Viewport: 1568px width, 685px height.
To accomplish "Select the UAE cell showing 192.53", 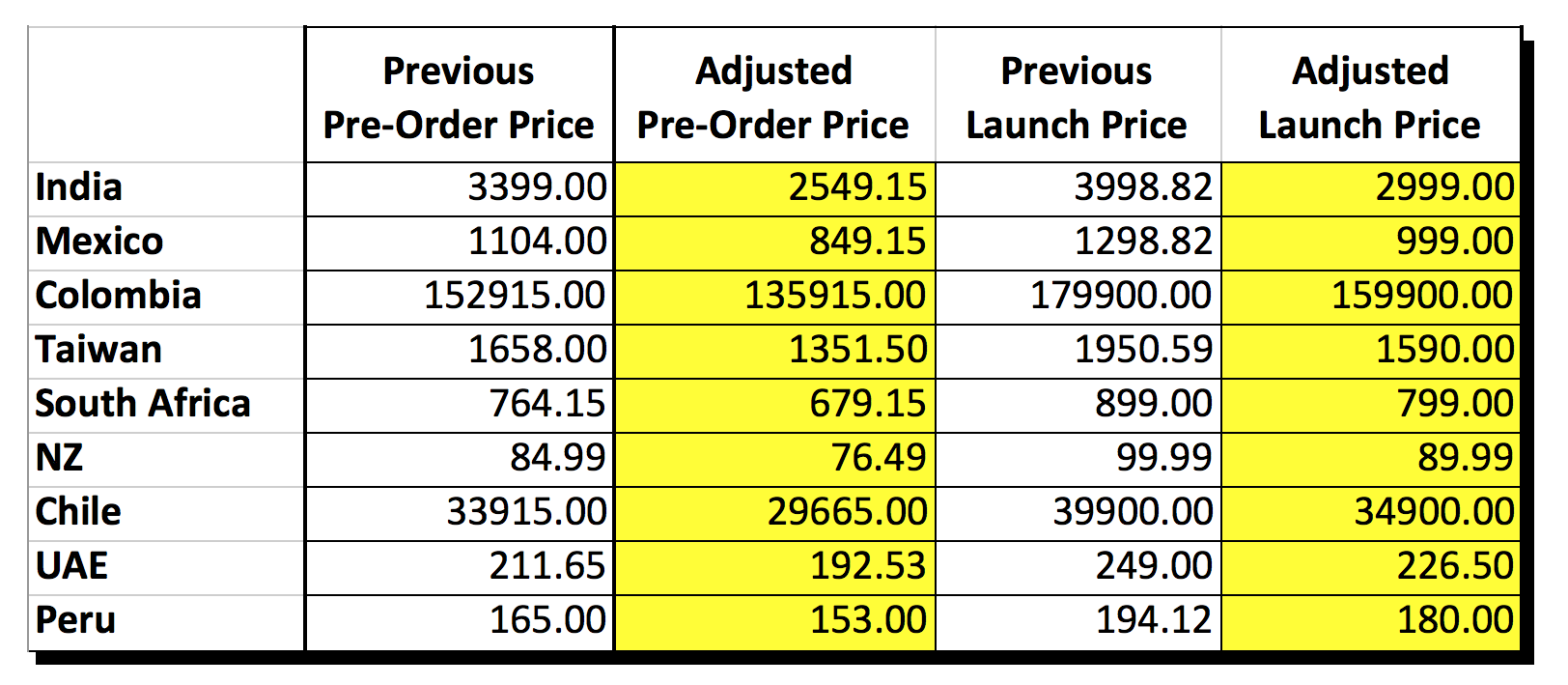I will pyautogui.click(x=774, y=567).
